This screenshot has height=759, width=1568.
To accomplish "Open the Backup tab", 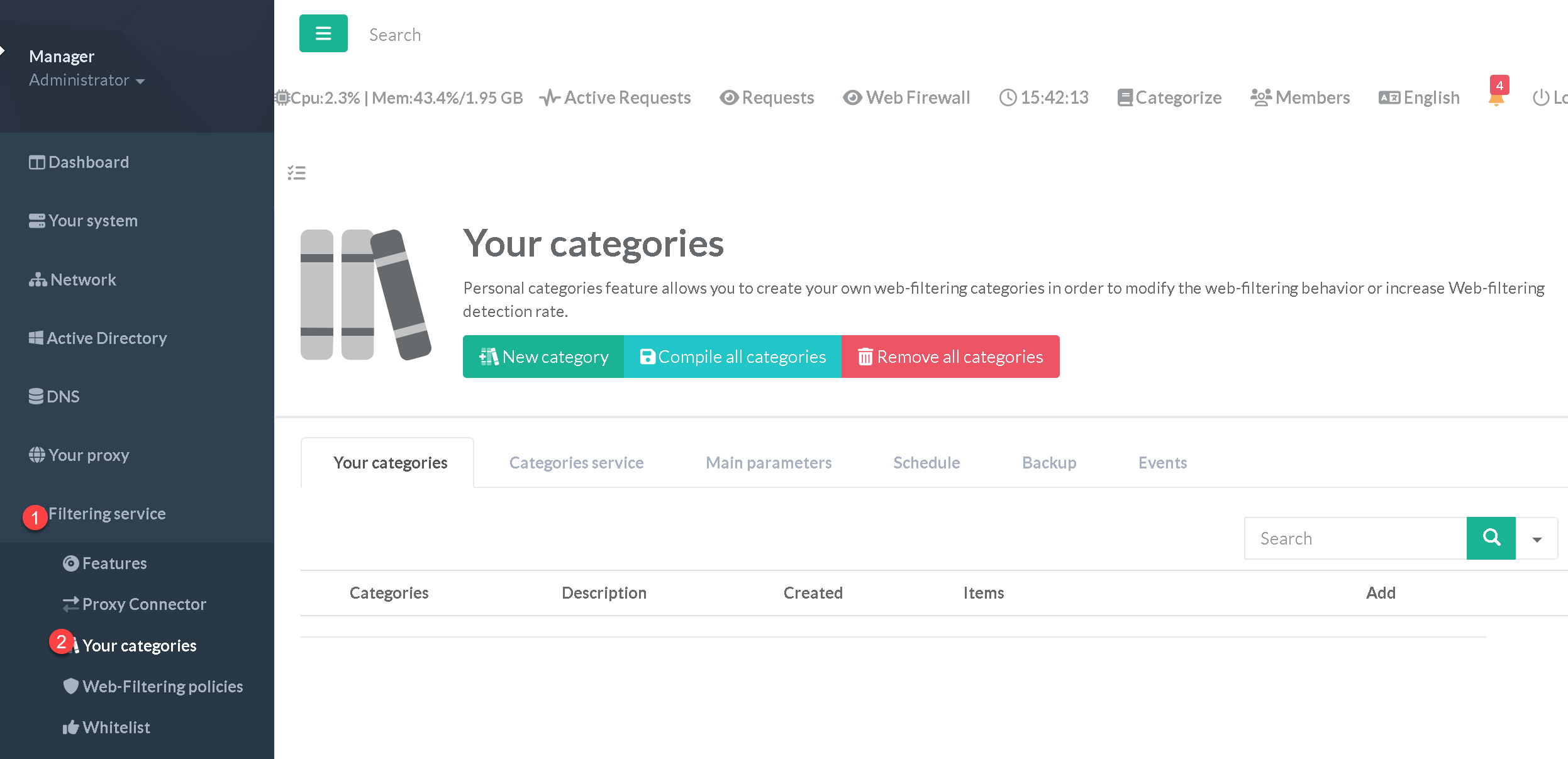I will 1048,463.
